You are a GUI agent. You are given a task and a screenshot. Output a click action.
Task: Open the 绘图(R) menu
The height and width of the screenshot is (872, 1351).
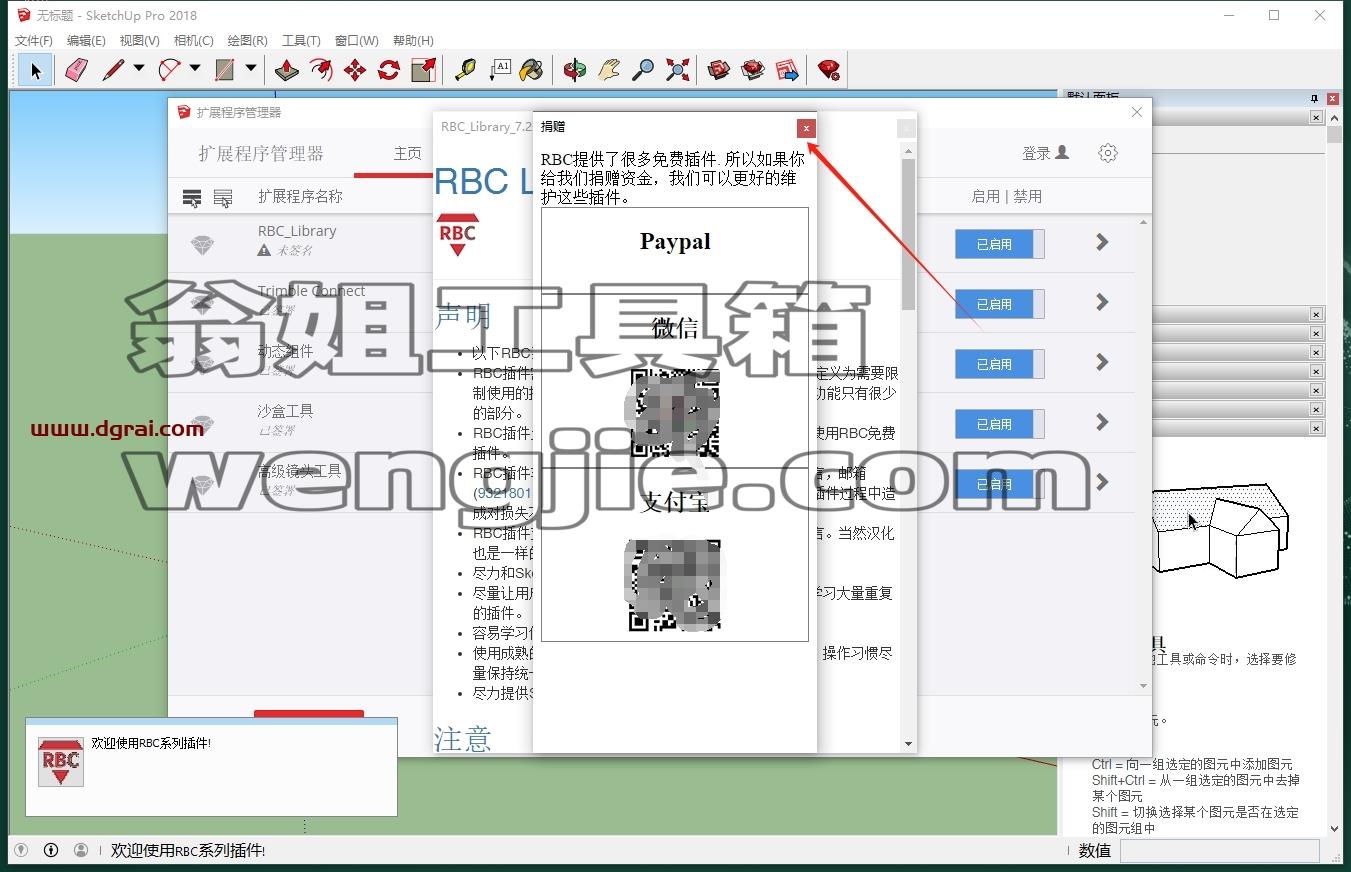247,40
